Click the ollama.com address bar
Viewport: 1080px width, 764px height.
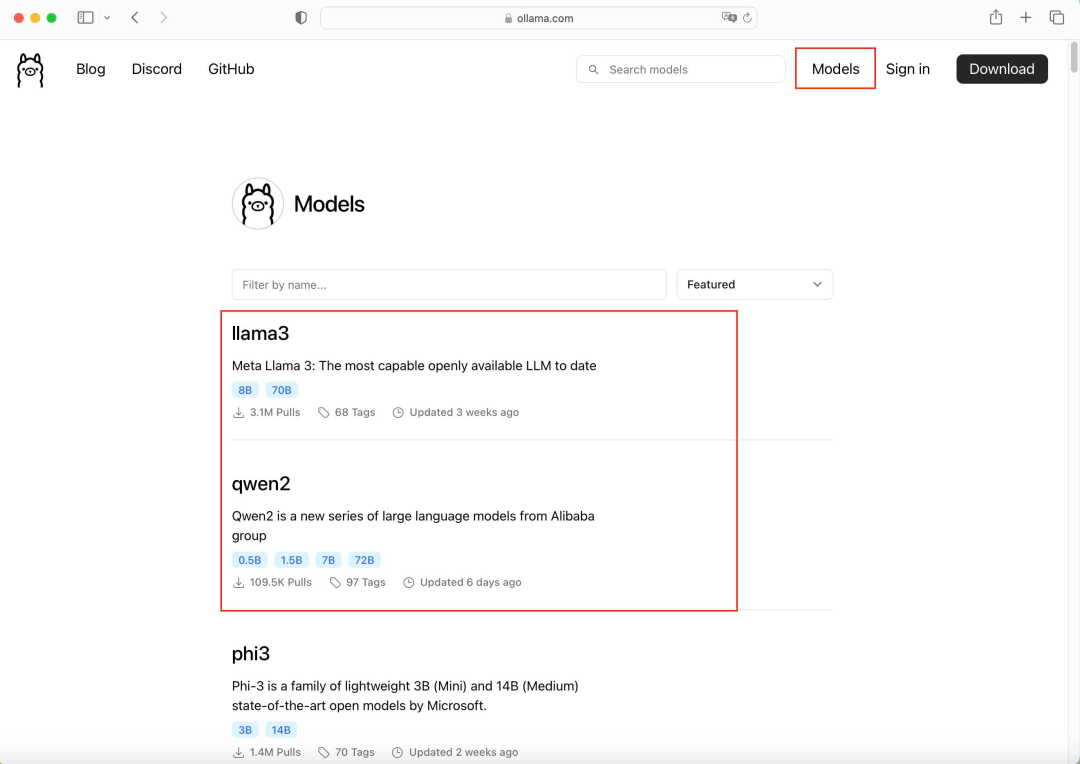point(539,18)
